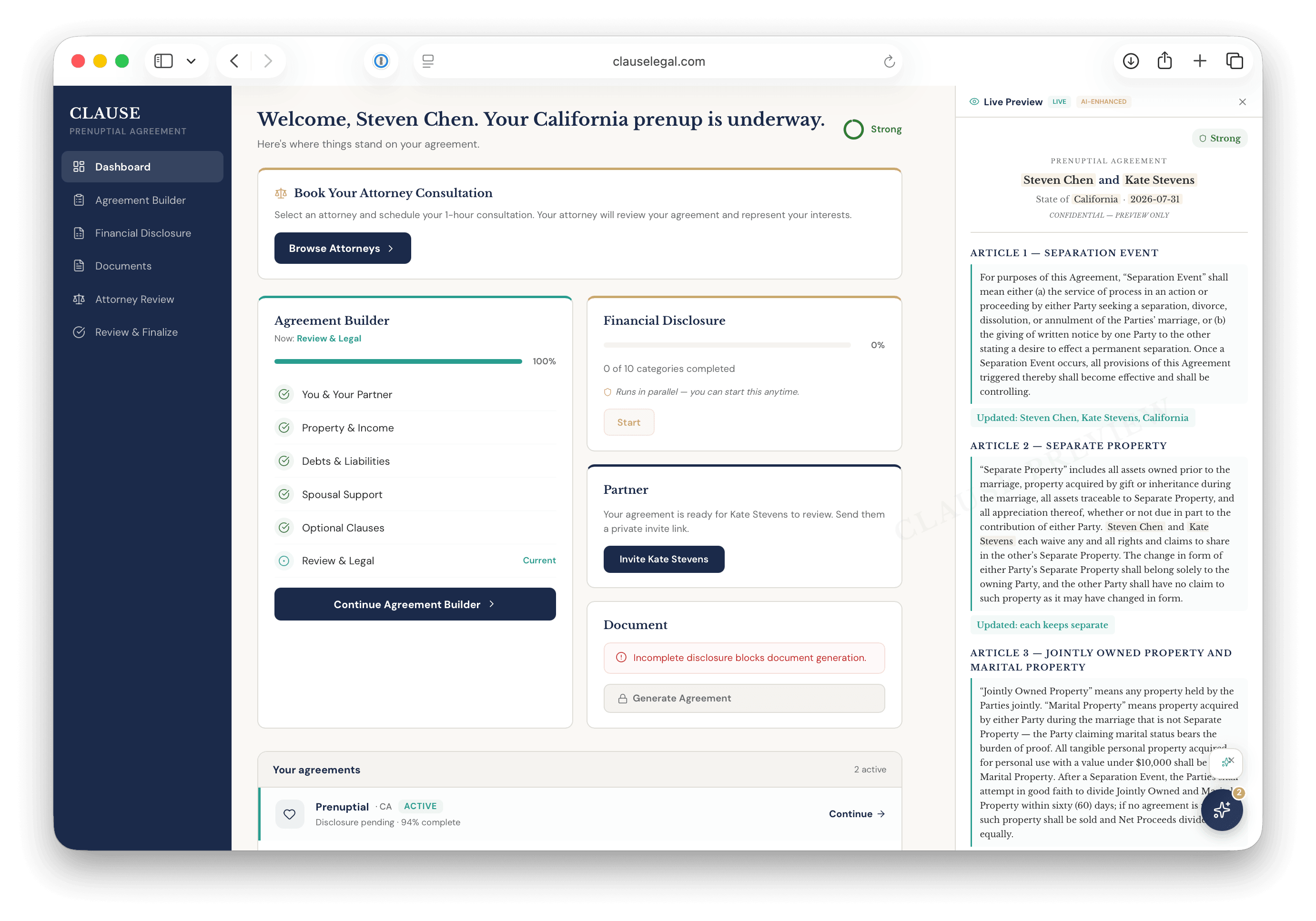
Task: Click the incomplete disclosure warning icon
Action: click(621, 658)
